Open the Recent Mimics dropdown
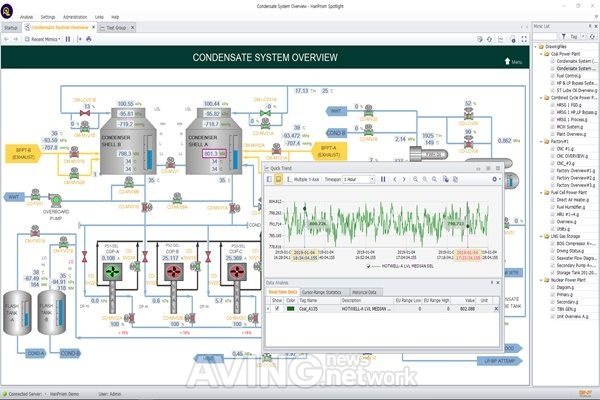Image resolution: width=600 pixels, height=400 pixels. 43,39
